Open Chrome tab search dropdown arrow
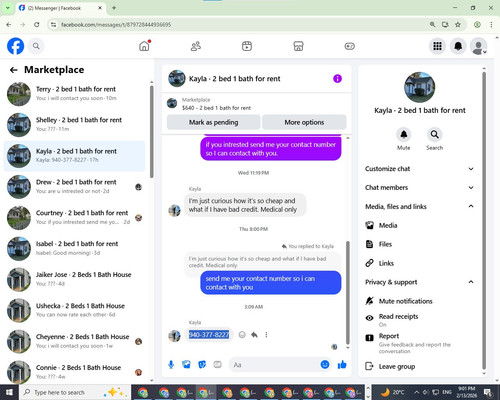The width and height of the screenshot is (500, 400). (x=8, y=8)
